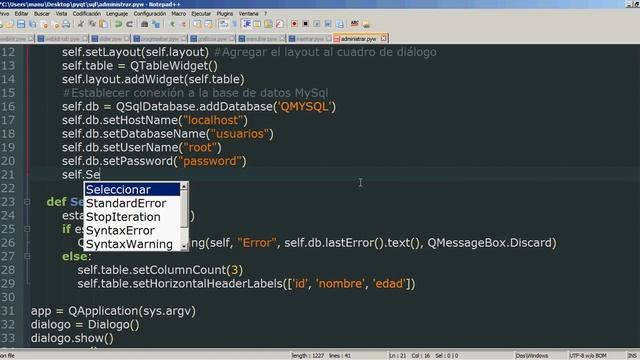Collapse the else block at line 27
This screenshot has height=360, width=640.
pyautogui.click(x=27, y=256)
